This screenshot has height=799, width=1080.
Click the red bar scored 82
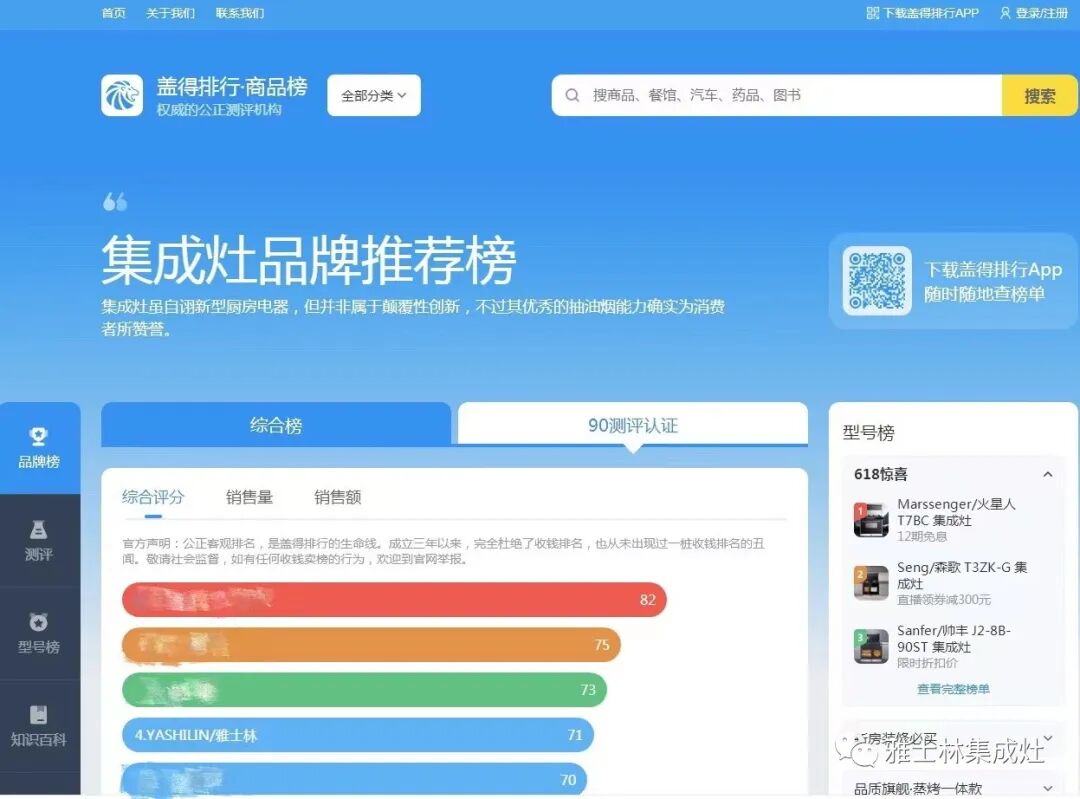[394, 599]
